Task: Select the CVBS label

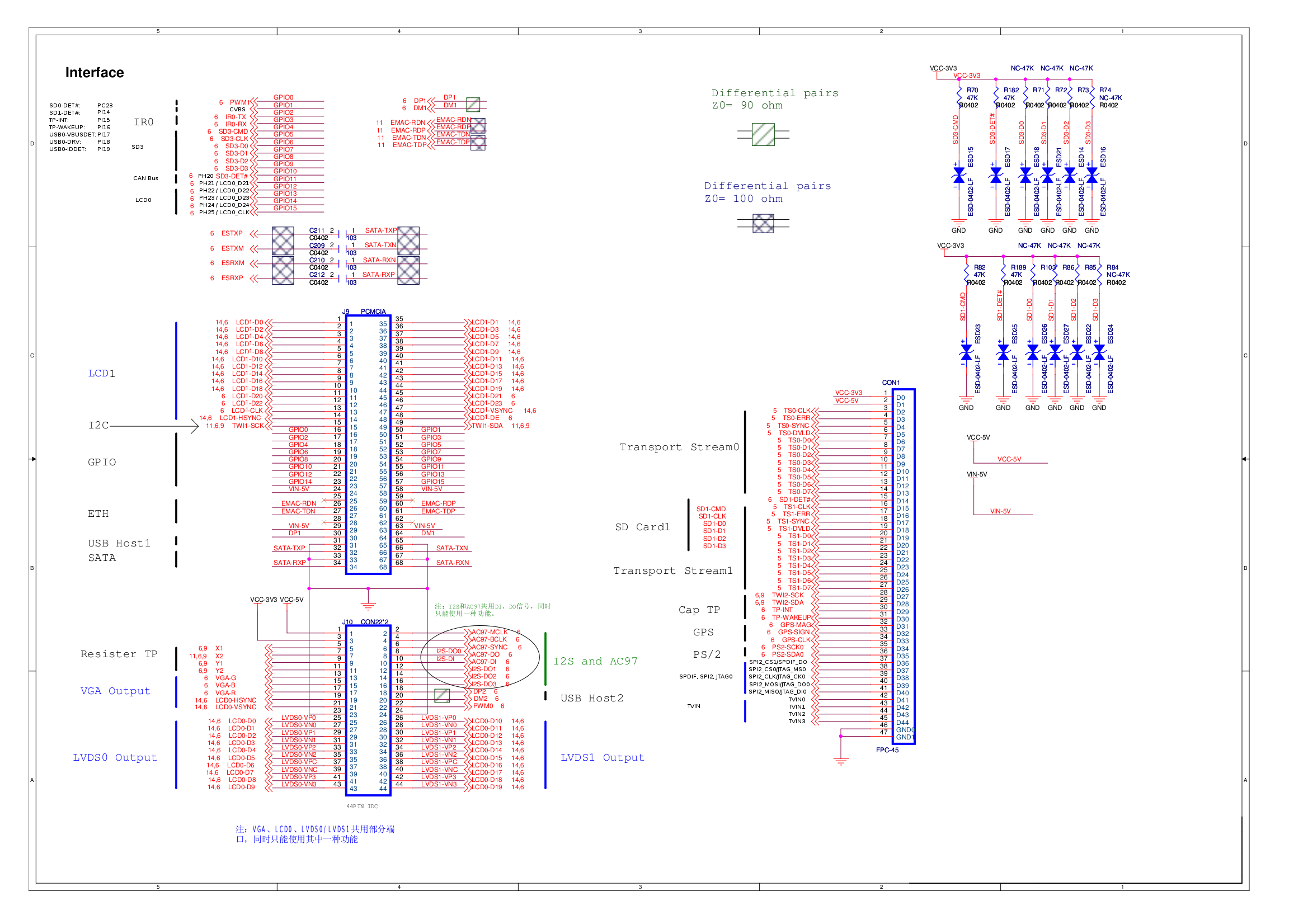Action: [x=238, y=110]
